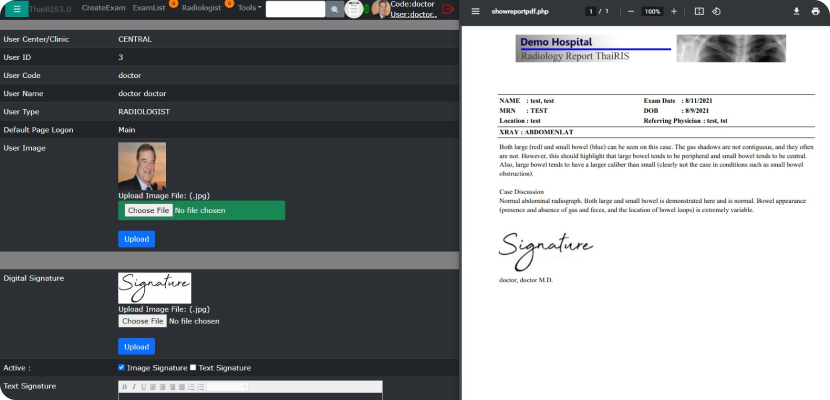
Task: Zoom in the PDF report
Action: [x=674, y=11]
